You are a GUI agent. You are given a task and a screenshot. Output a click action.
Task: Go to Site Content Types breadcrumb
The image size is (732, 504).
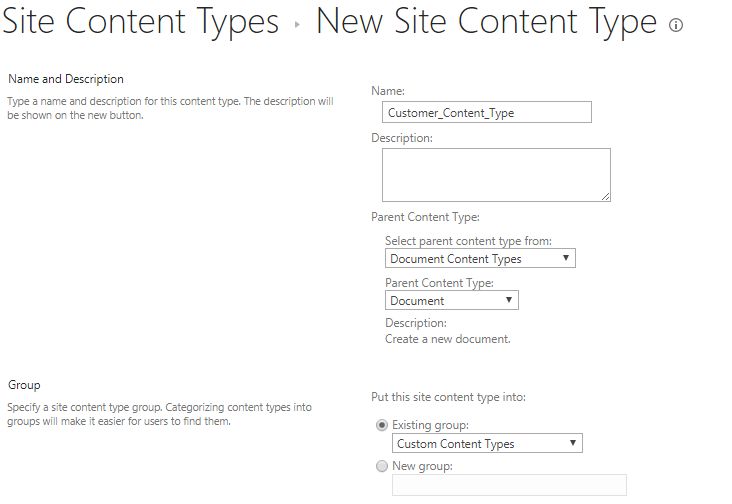(141, 21)
